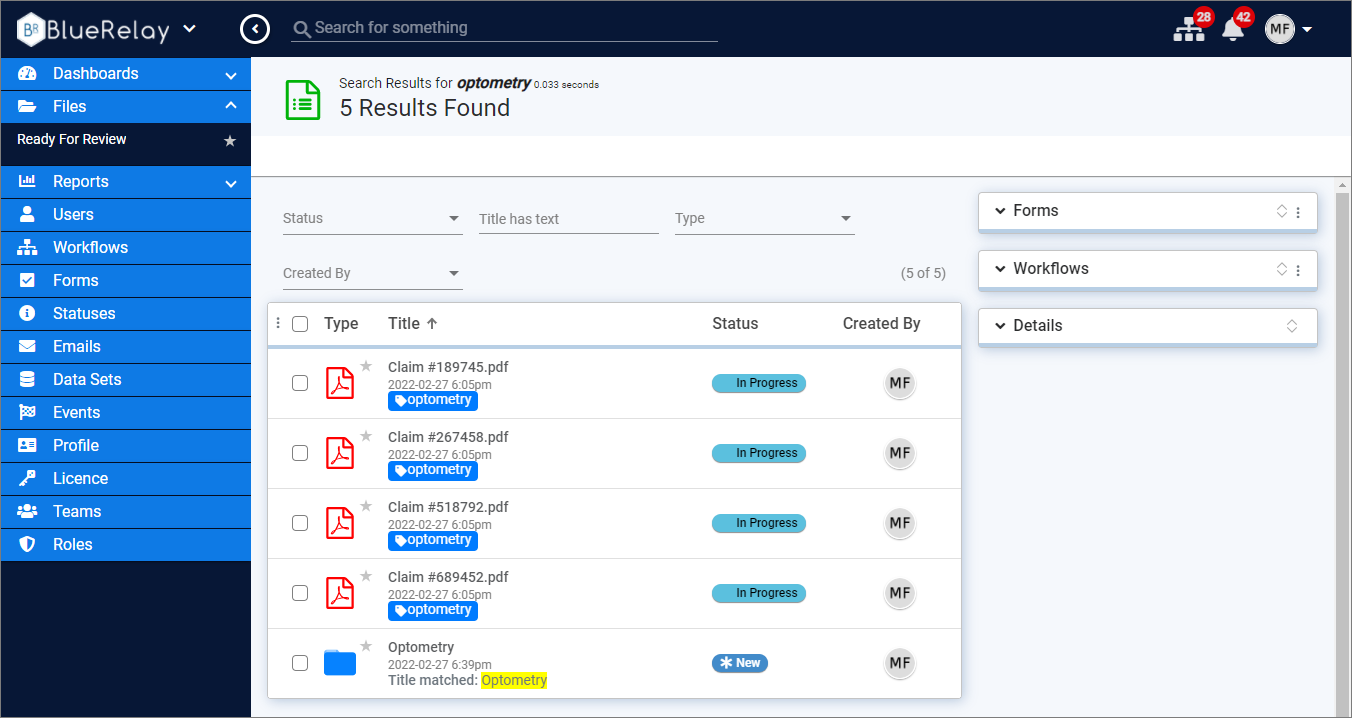Click the BlueRelay logo icon
The width and height of the screenshot is (1352, 718).
[x=32, y=29]
